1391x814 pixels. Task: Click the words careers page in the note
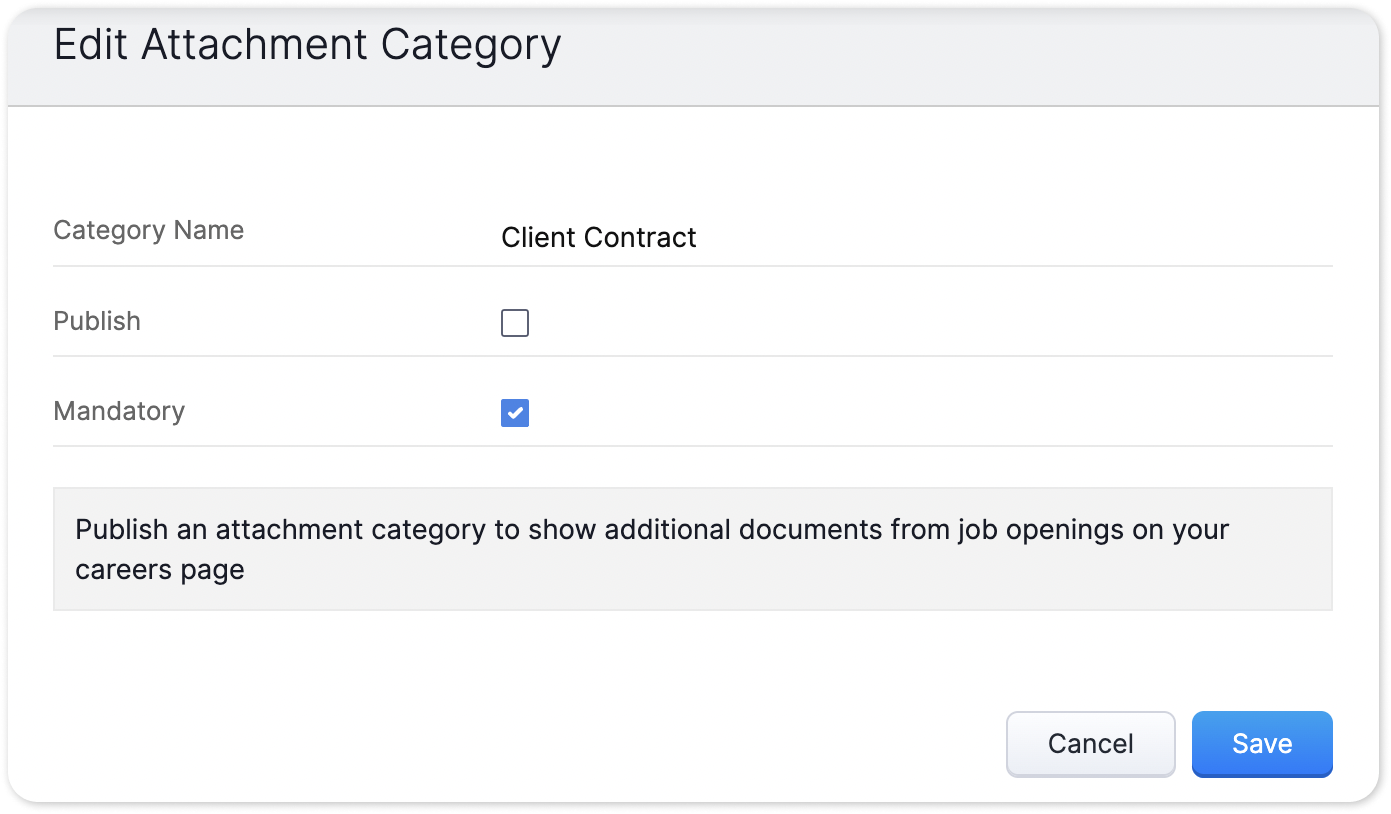tap(160, 570)
